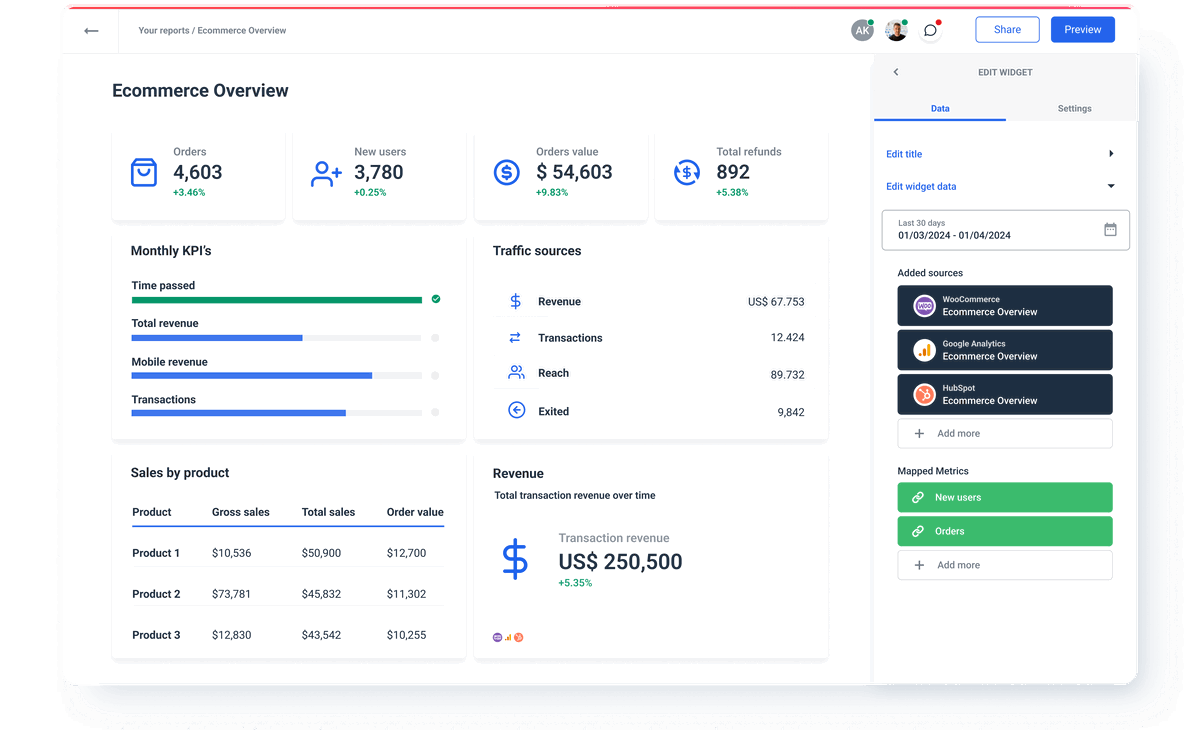This screenshot has width=1200, height=730.
Task: Open the date range calendar picker
Action: tap(1109, 229)
